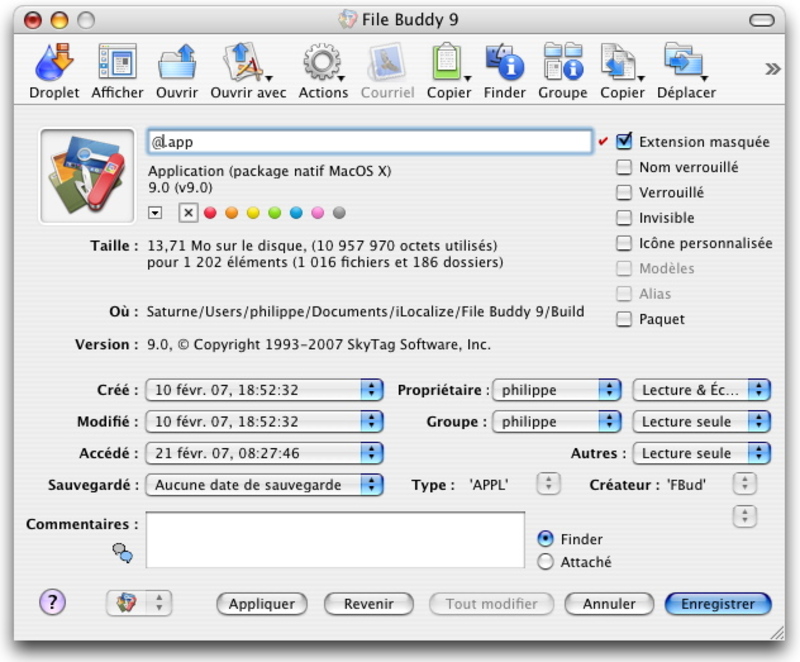The image size is (800, 662).
Task: Click the Courriel stamp icon
Action: (387, 62)
